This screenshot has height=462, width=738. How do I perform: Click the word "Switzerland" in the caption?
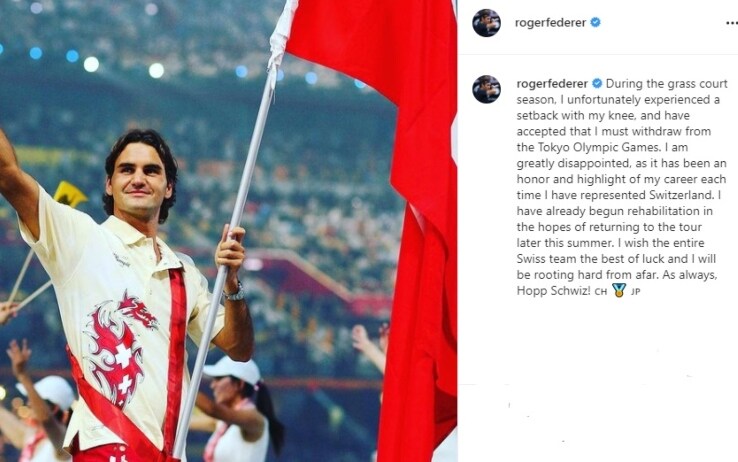tap(682, 195)
